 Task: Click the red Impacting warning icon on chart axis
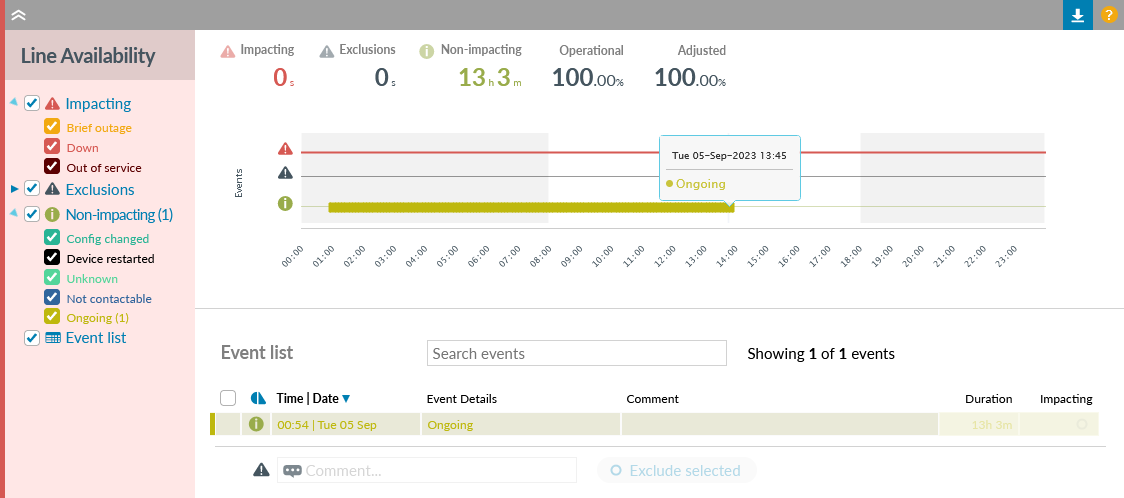[x=285, y=149]
